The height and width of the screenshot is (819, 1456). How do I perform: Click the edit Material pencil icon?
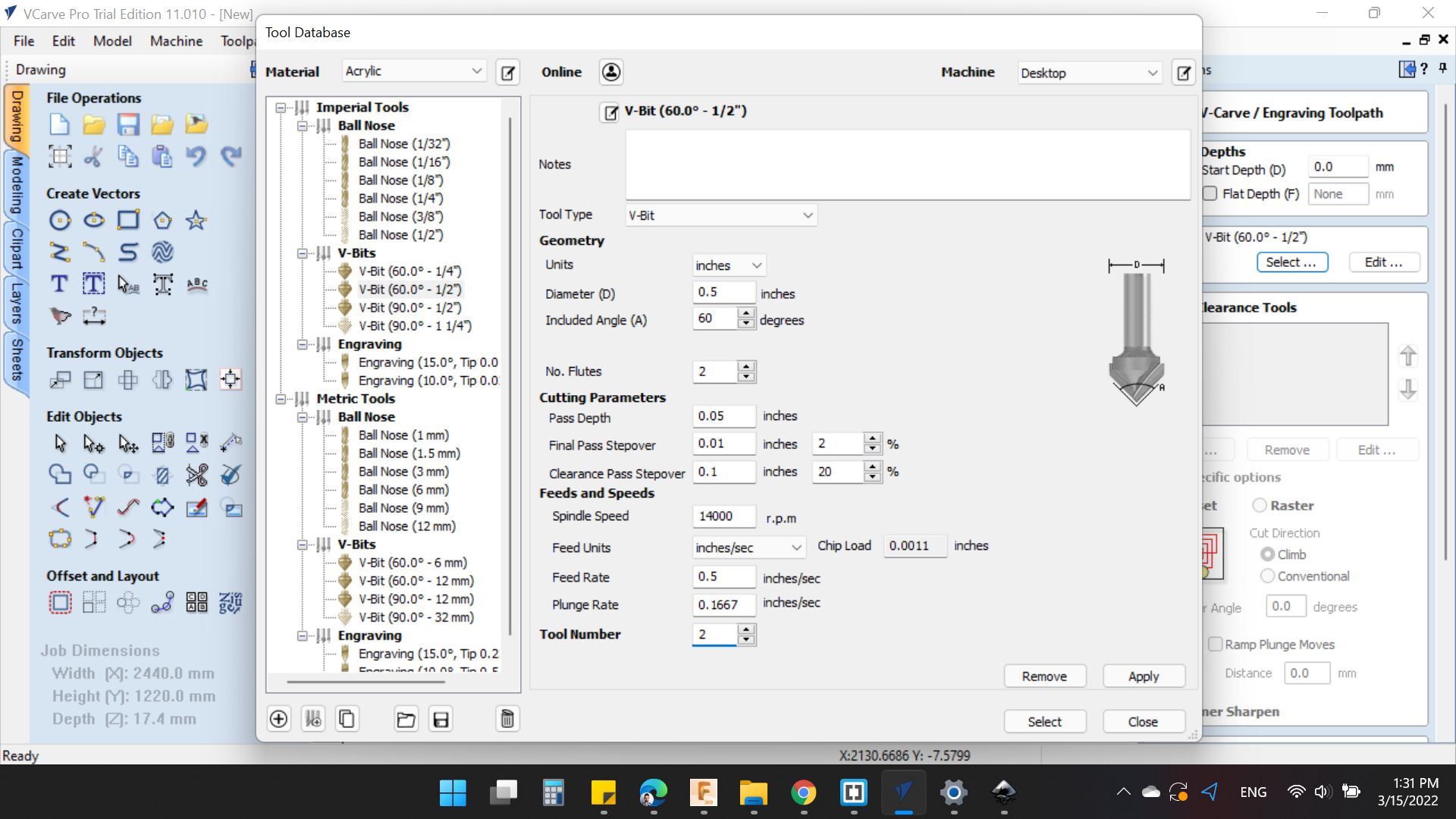click(507, 73)
